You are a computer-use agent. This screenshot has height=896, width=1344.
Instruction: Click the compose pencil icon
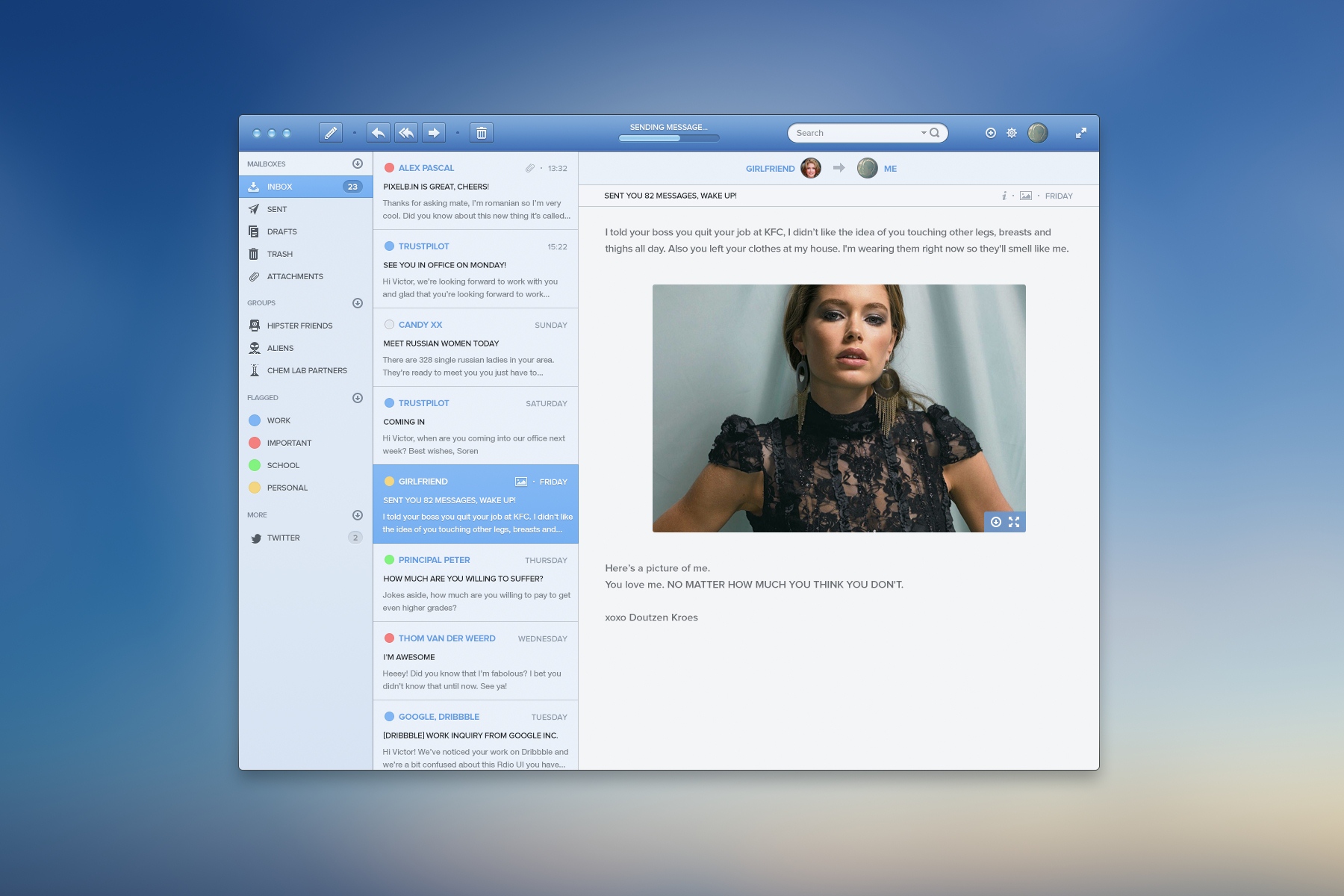point(331,133)
